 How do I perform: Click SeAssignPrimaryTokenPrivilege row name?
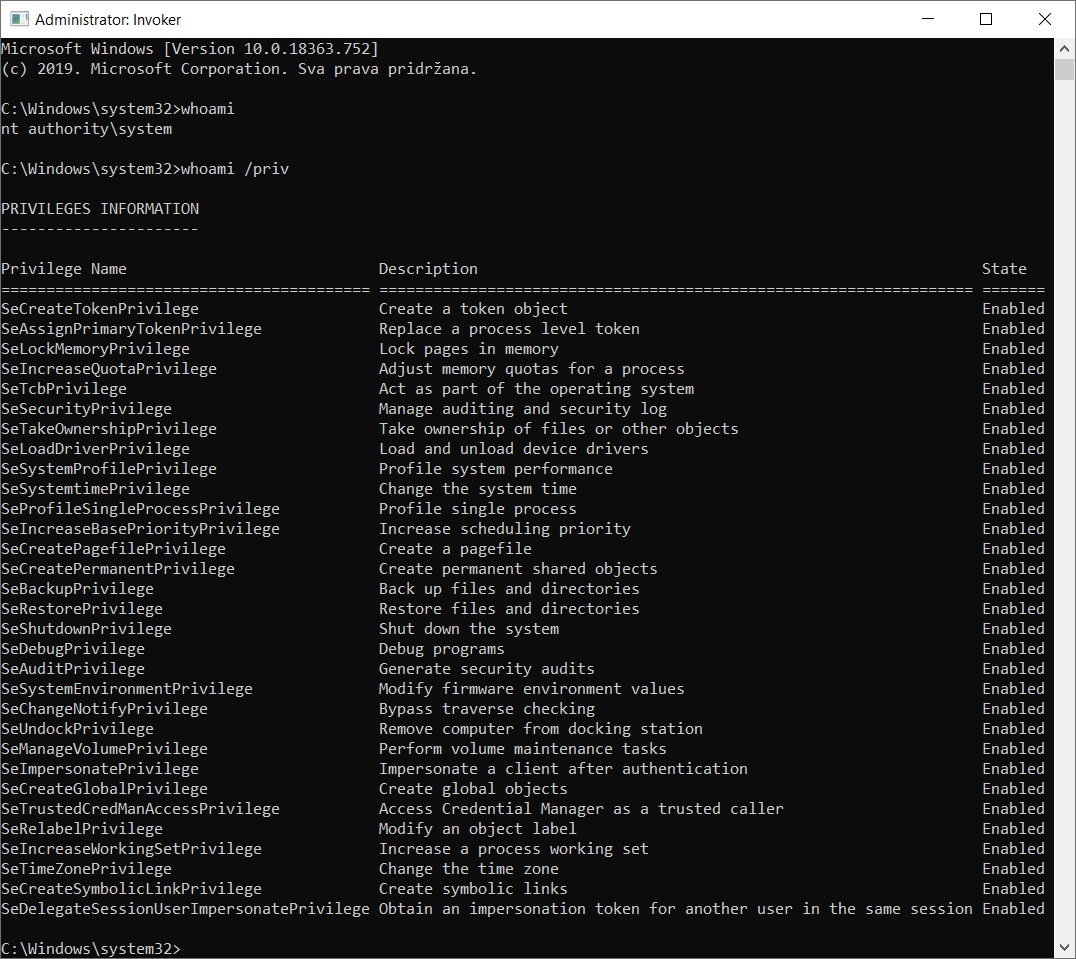[131, 329]
